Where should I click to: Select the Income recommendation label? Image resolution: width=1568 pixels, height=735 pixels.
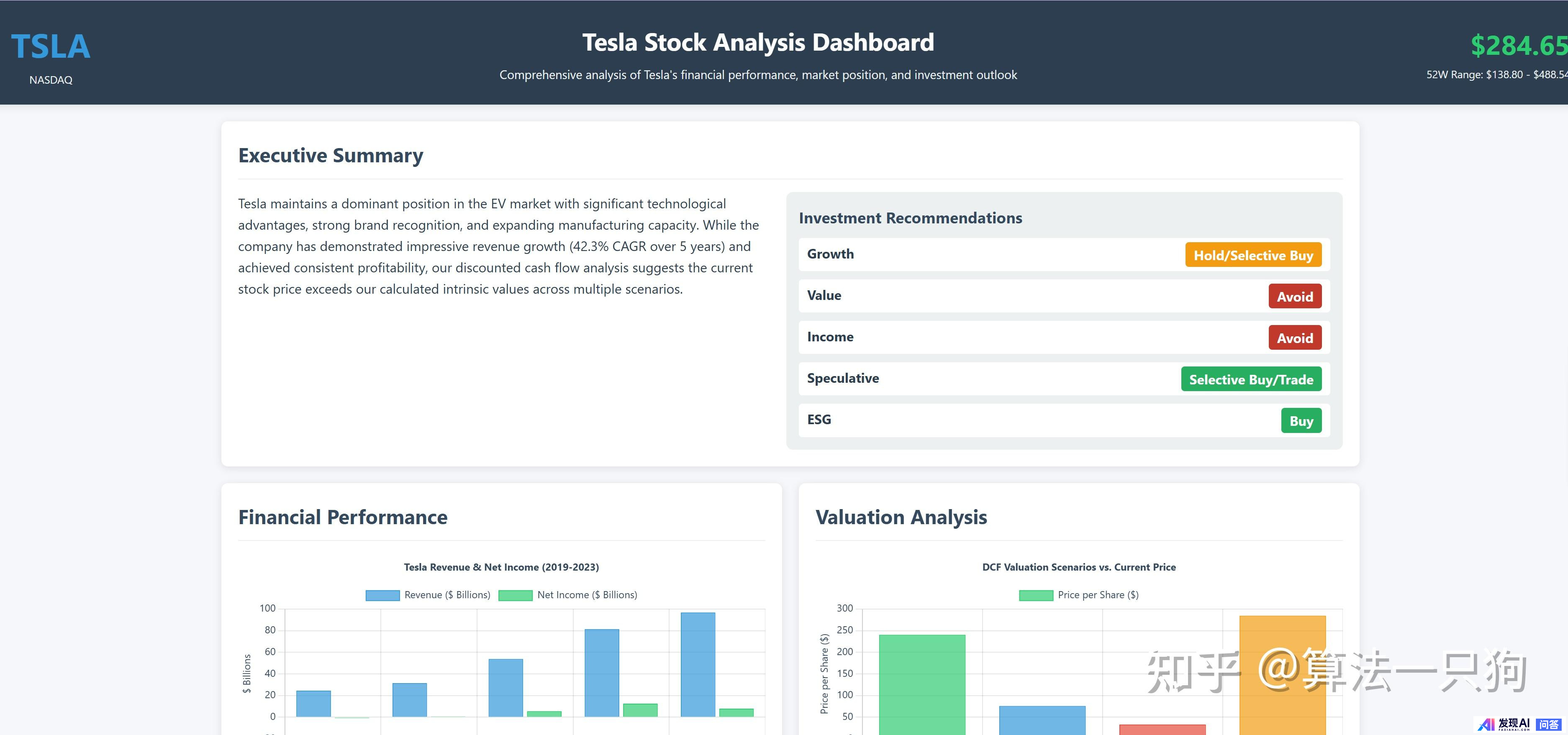pos(830,337)
